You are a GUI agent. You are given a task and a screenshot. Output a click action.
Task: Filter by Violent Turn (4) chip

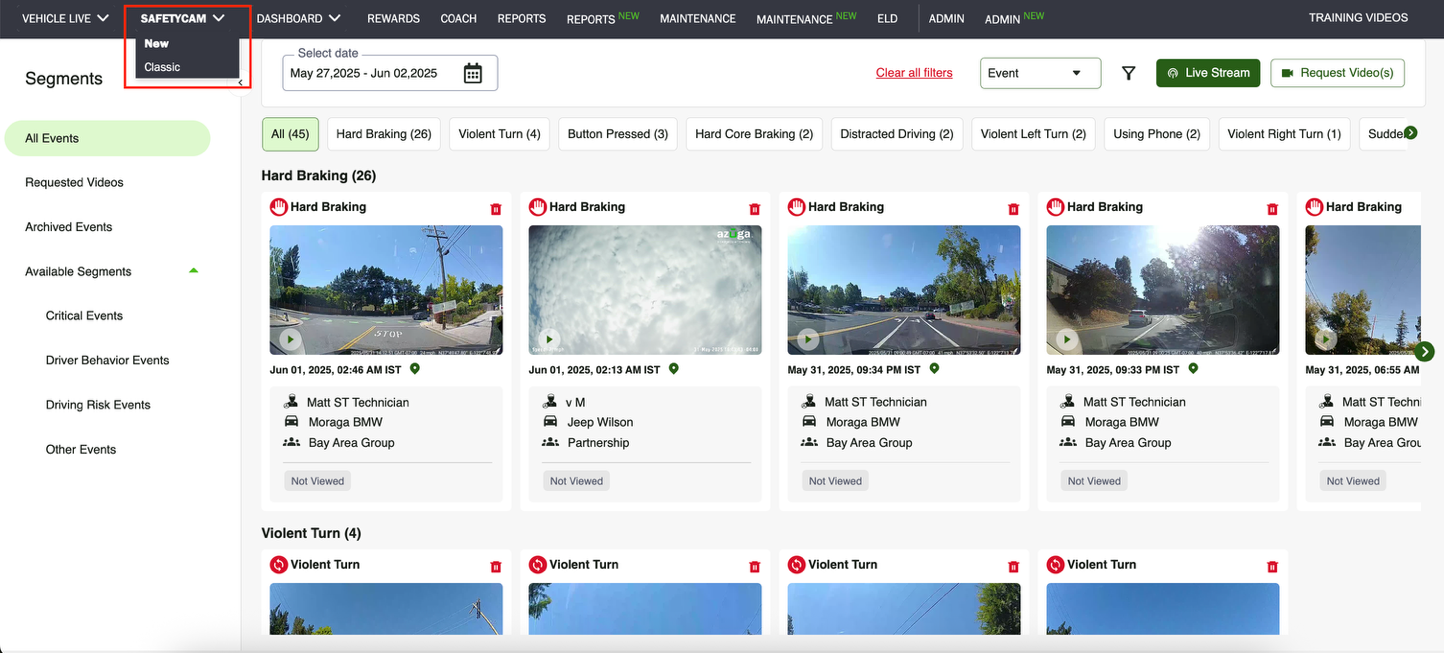499,134
